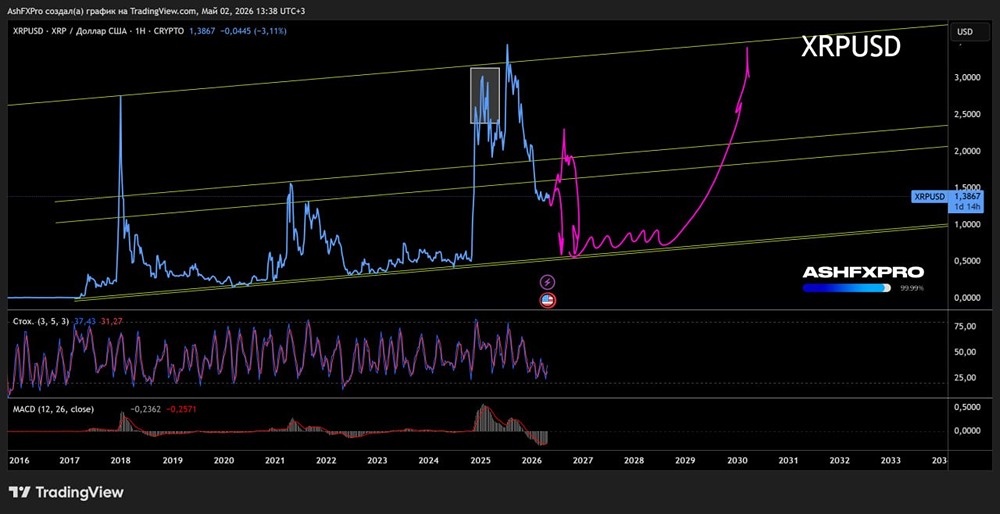Click the 2030 label on the time axis

[x=737, y=460]
